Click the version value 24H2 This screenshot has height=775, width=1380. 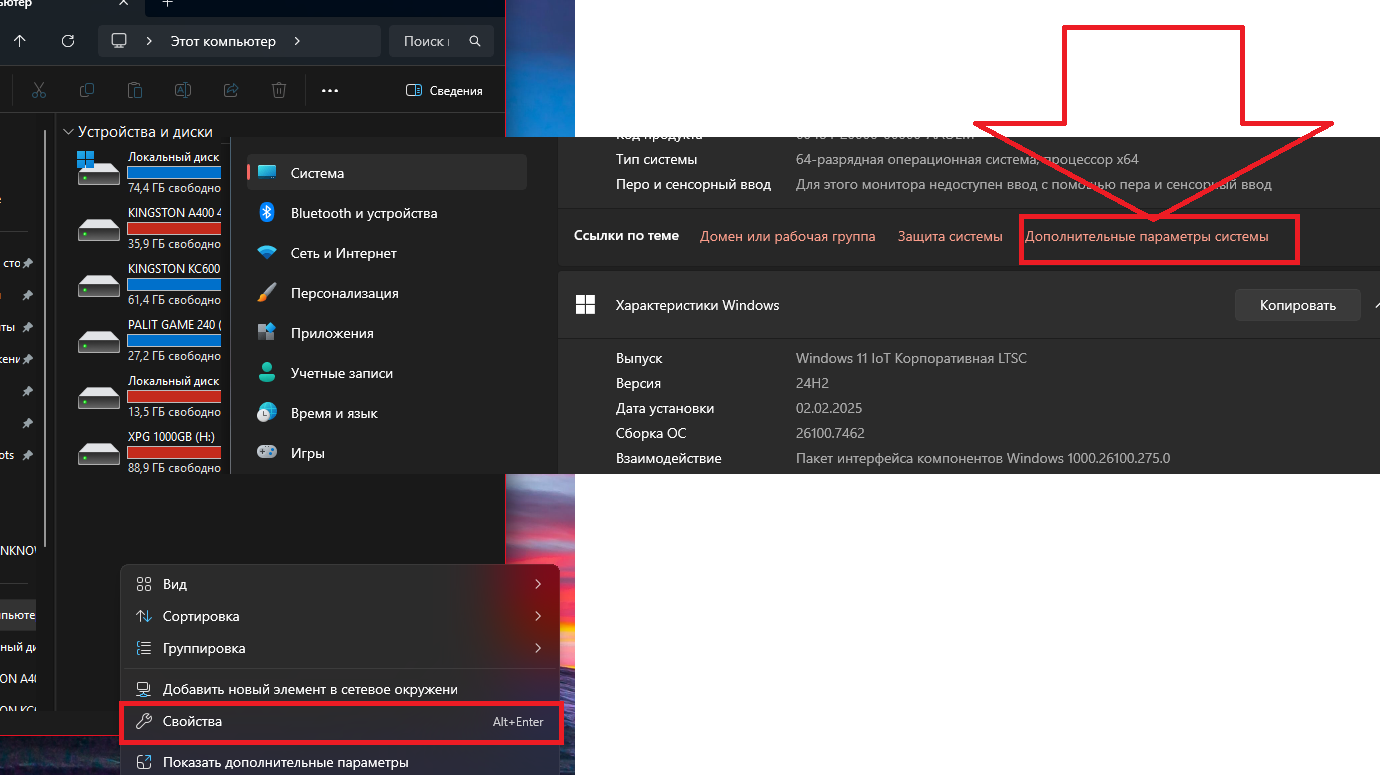812,383
